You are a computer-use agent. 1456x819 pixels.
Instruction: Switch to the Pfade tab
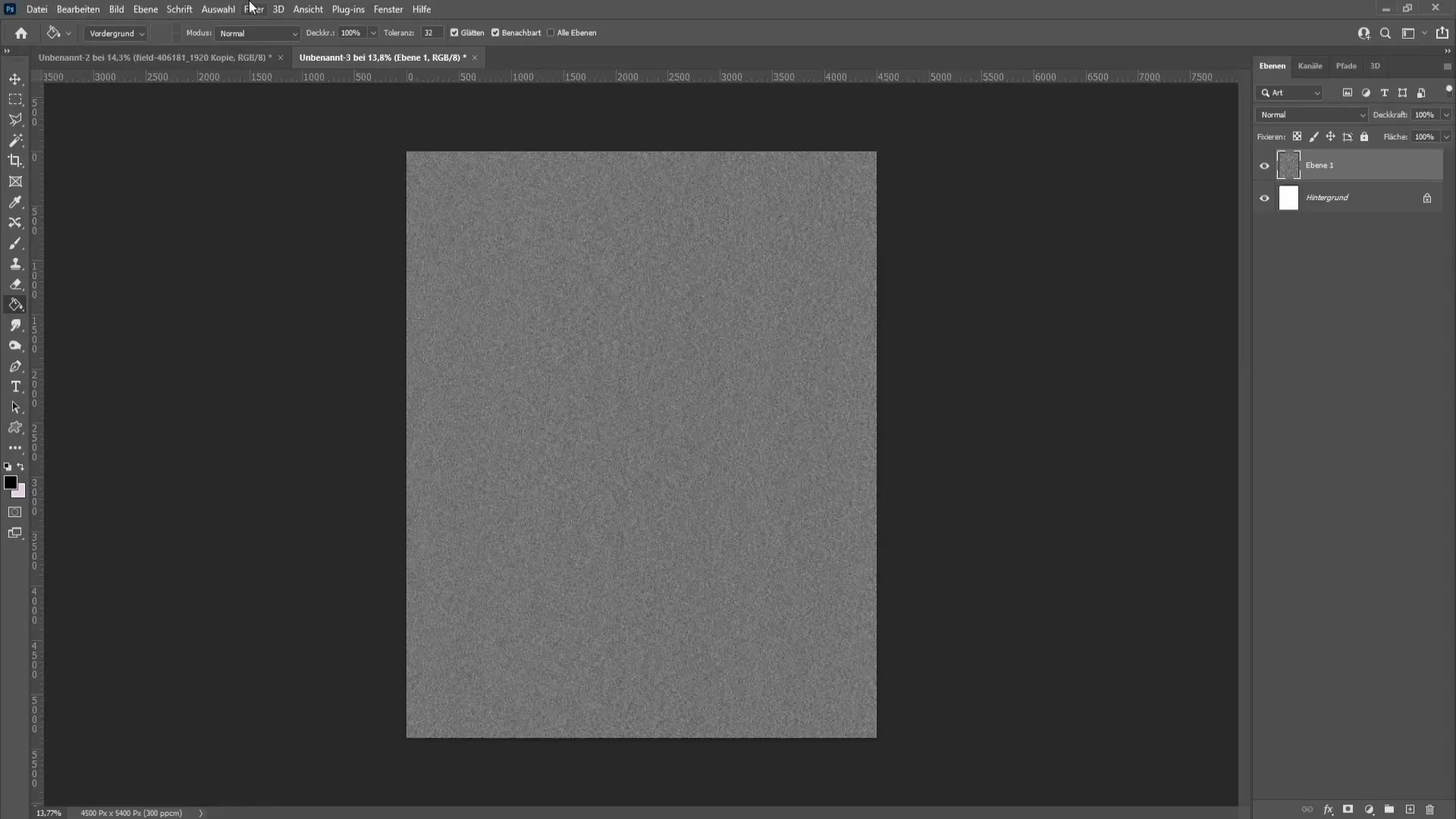point(1345,66)
